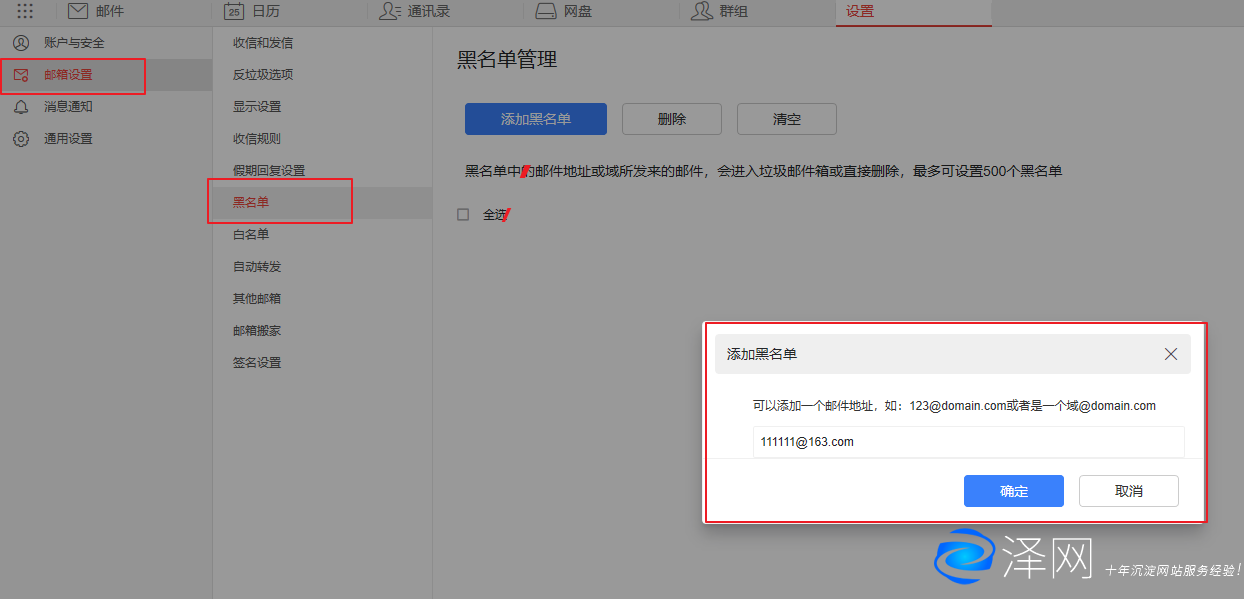Click the envelope icon for 邮件

pyautogui.click(x=78, y=12)
